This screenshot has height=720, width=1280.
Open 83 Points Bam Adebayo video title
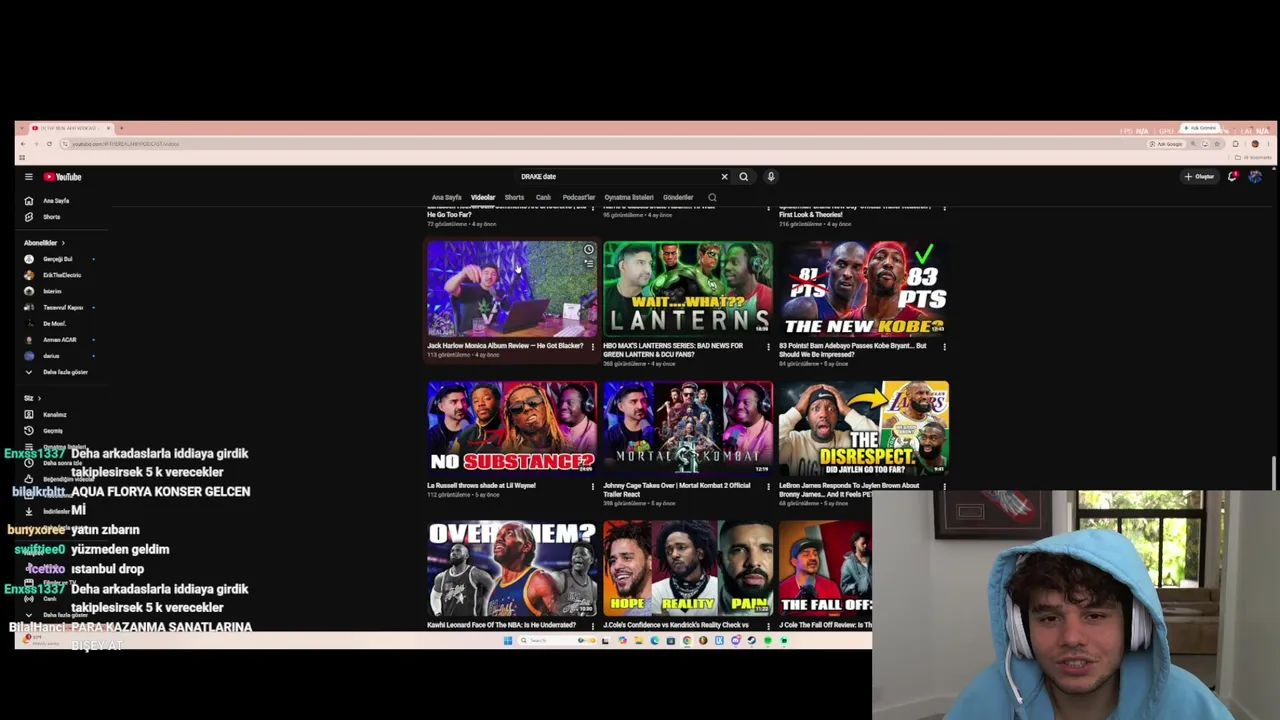pyautogui.click(x=853, y=350)
